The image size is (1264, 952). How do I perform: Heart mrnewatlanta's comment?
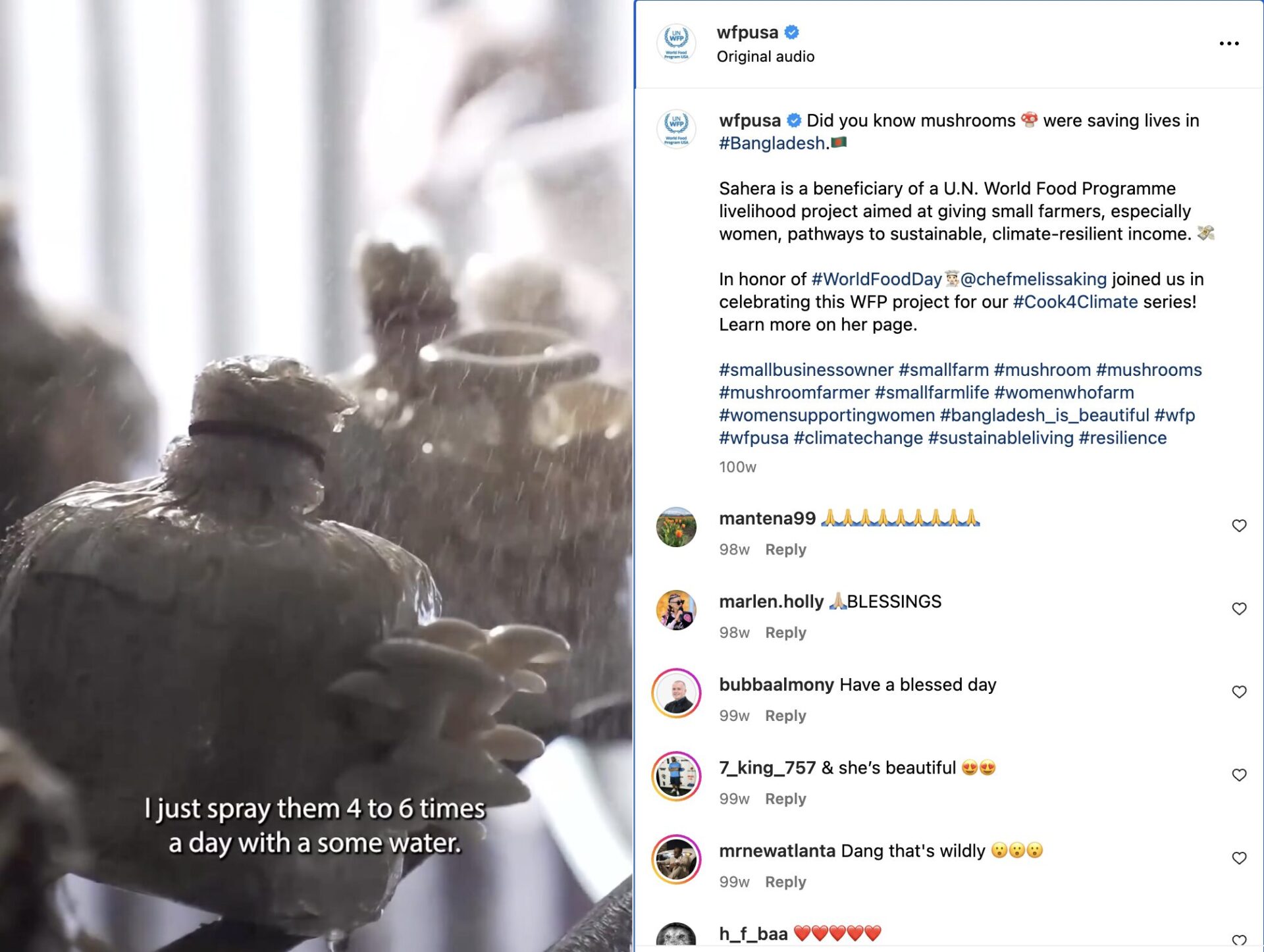(1239, 858)
